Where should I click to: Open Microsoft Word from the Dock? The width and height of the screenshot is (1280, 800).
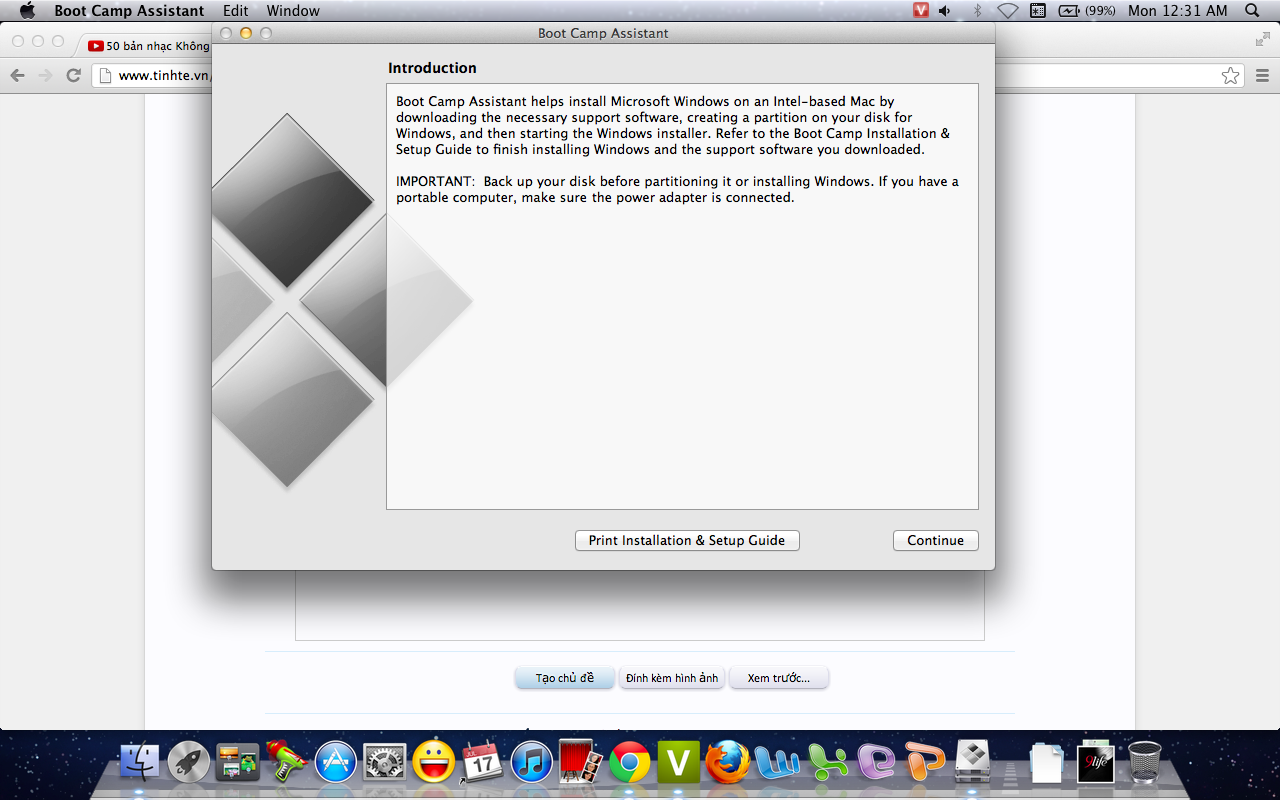tap(777, 763)
